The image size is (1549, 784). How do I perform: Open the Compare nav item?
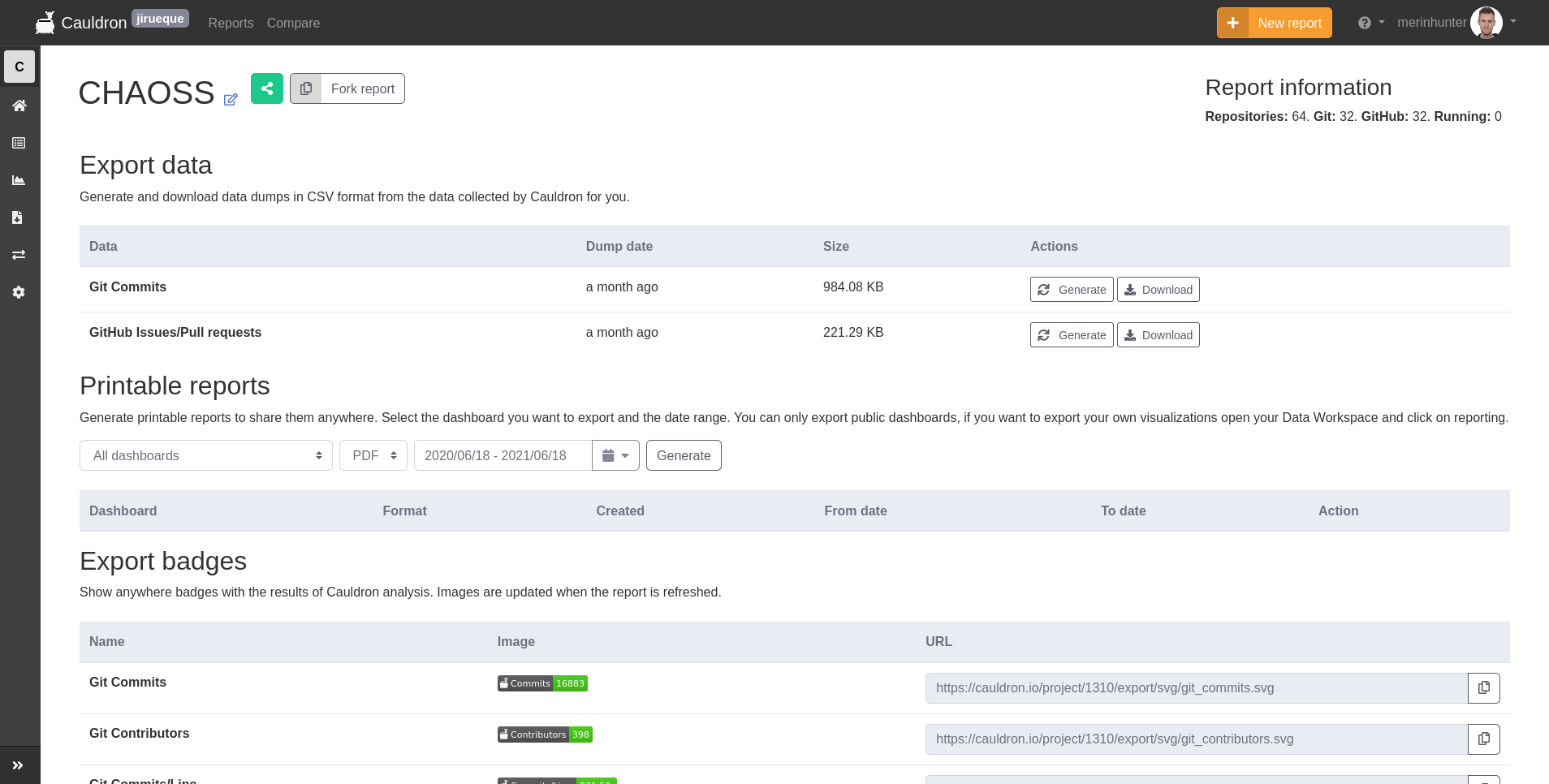click(x=293, y=23)
